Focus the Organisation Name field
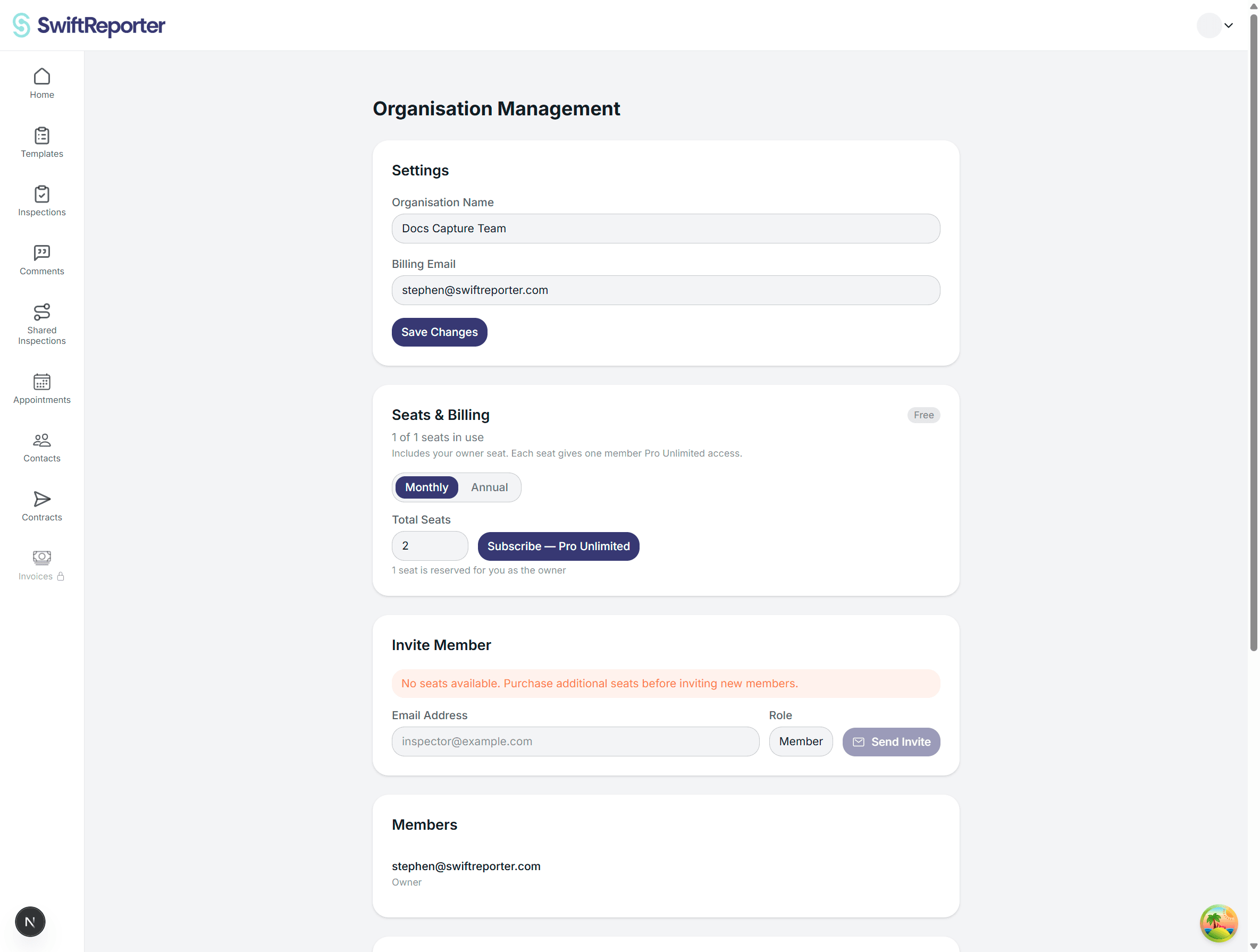 click(665, 229)
